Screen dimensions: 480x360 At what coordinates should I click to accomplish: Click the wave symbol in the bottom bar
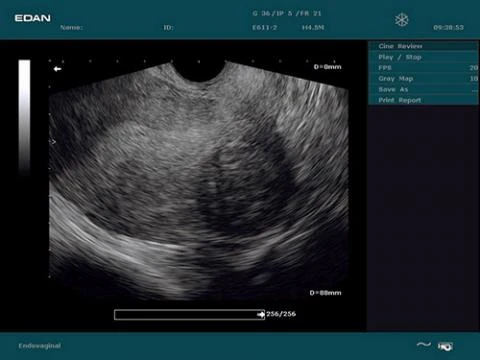pyautogui.click(x=424, y=345)
